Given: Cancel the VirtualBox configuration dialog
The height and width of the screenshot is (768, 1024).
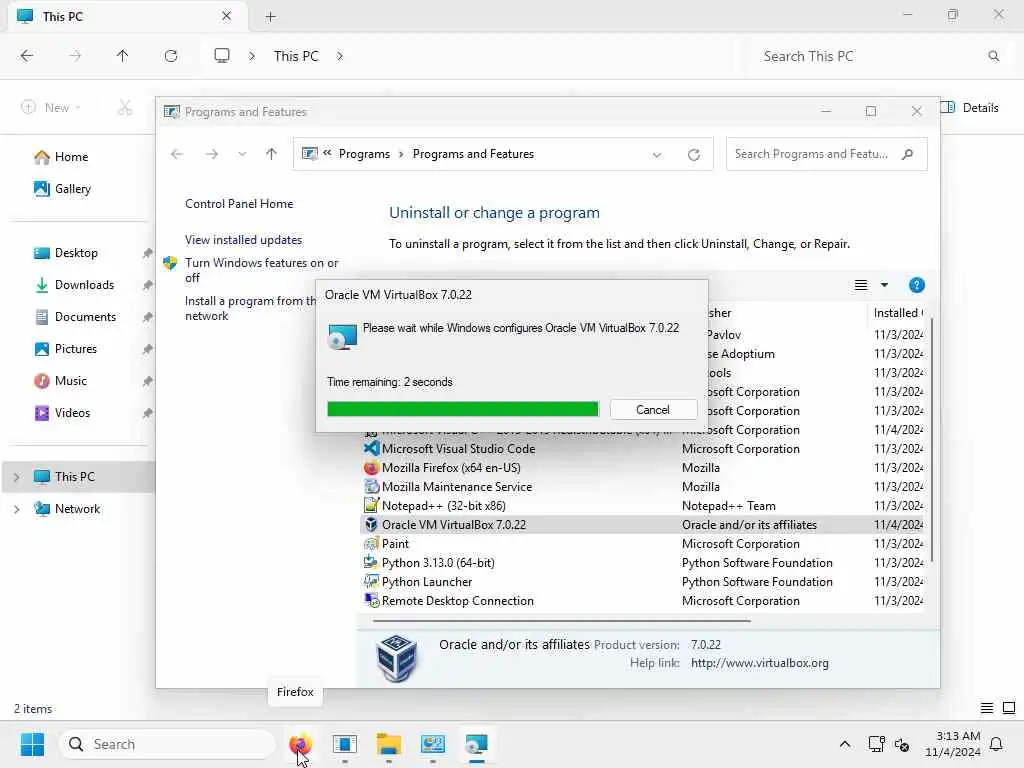Looking at the screenshot, I should (652, 409).
